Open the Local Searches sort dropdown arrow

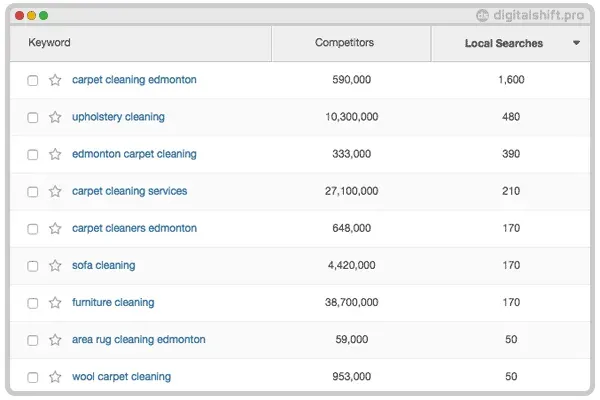(x=576, y=43)
